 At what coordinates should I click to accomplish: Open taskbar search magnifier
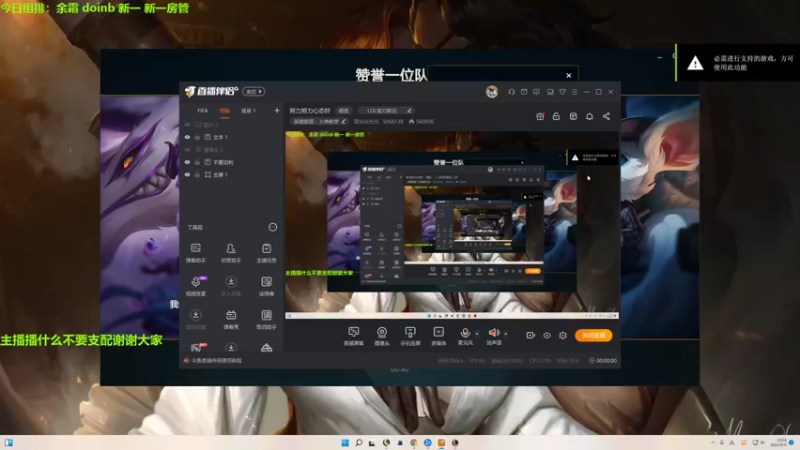[x=359, y=442]
